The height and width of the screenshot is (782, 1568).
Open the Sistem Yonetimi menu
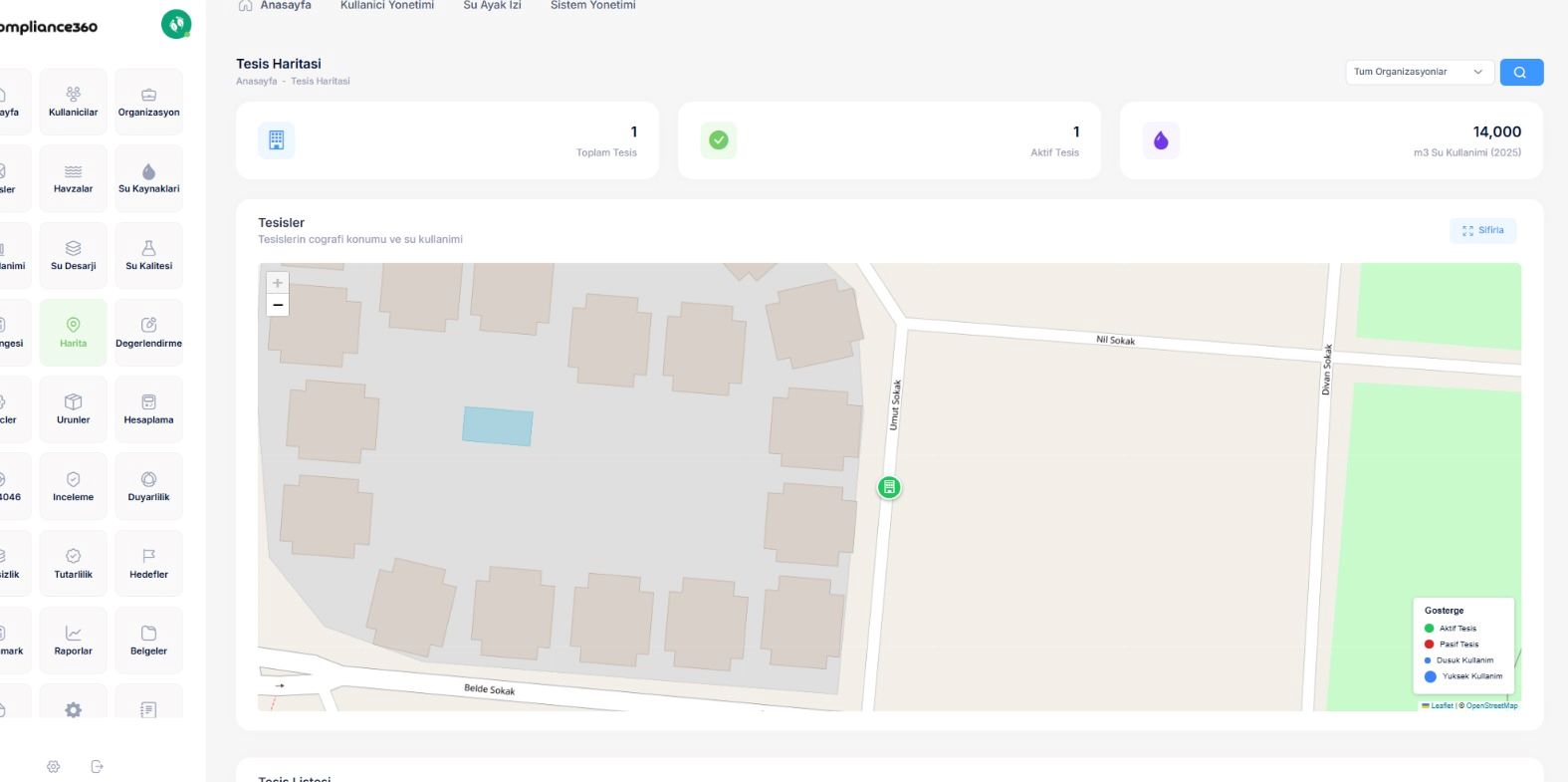pos(592,6)
